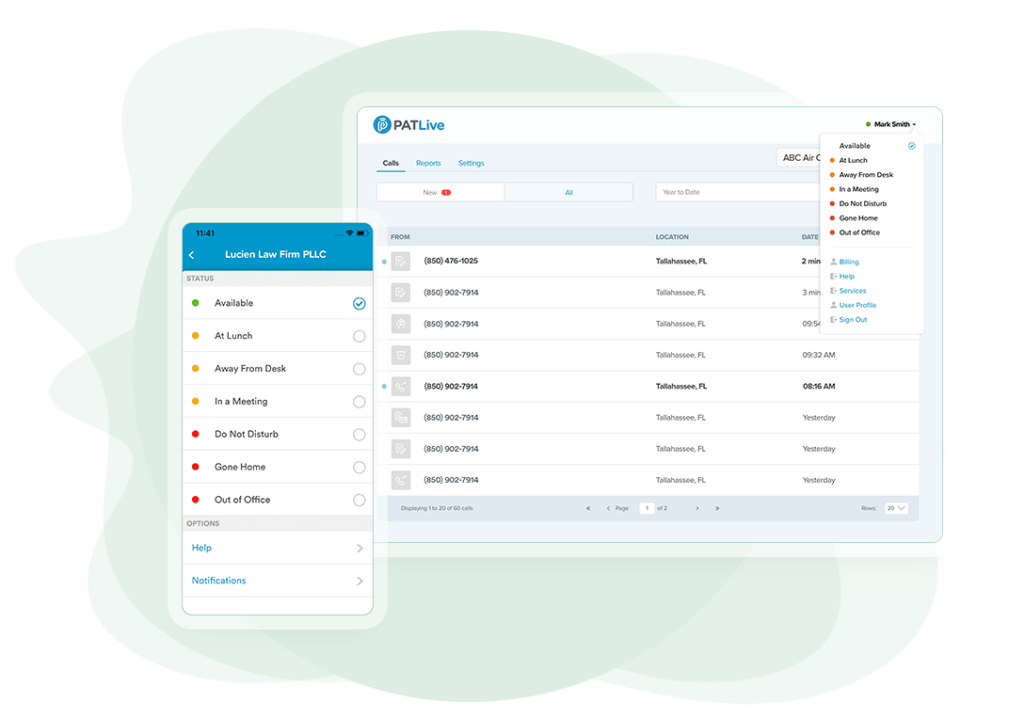Select Do Not Disturb radio on mobile
The height and width of the screenshot is (719, 1024).
click(359, 434)
